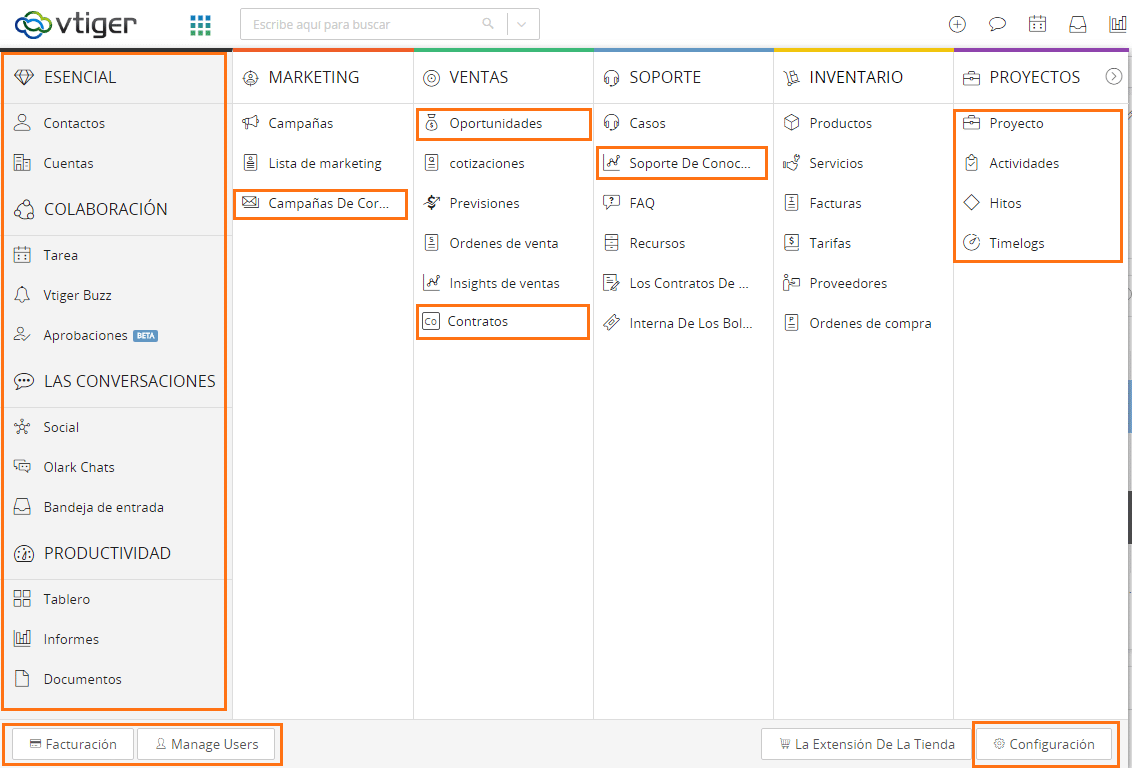Open Contactos from the Esencial section
Viewport: 1132px width, 768px height.
(x=74, y=123)
